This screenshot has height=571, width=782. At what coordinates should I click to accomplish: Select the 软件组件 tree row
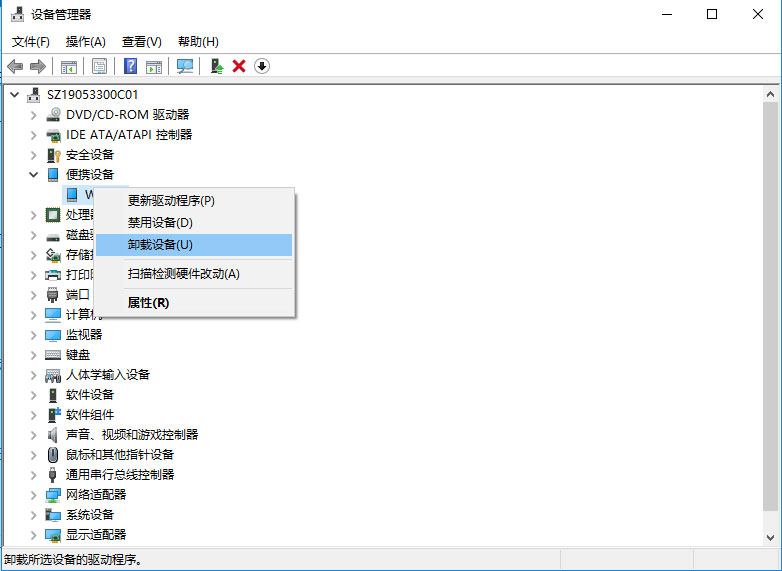90,415
